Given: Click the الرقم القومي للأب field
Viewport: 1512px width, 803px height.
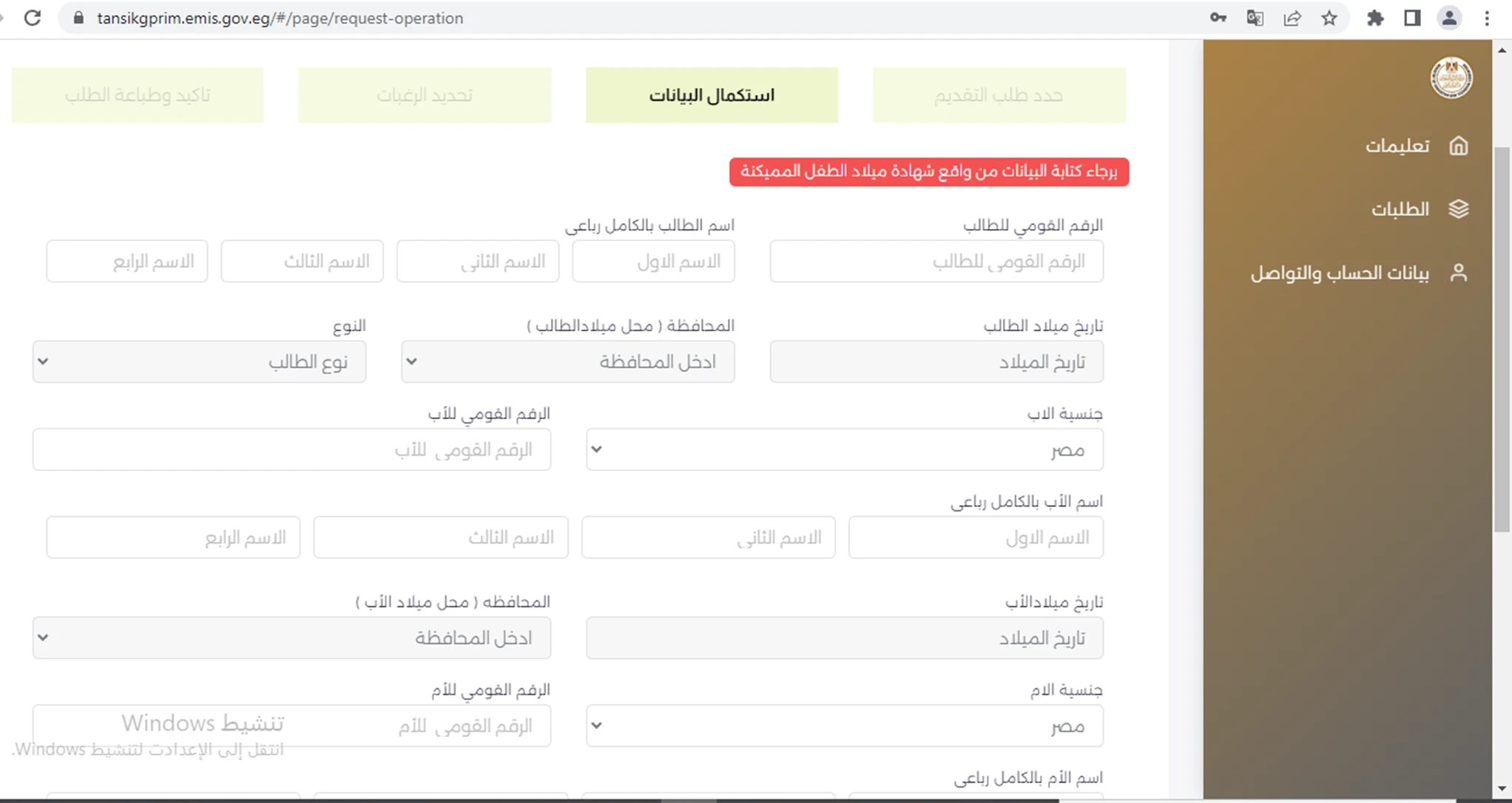Looking at the screenshot, I should point(291,450).
